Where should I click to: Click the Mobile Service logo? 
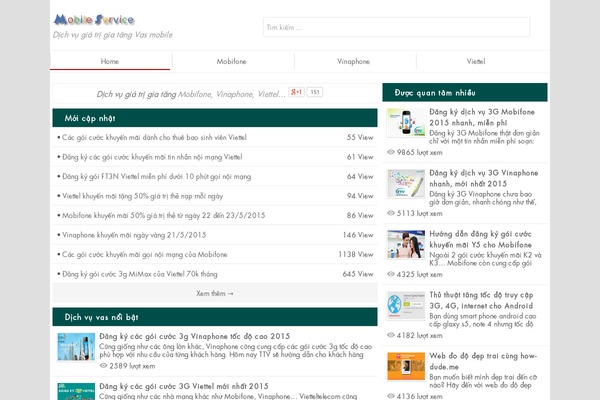point(94,20)
